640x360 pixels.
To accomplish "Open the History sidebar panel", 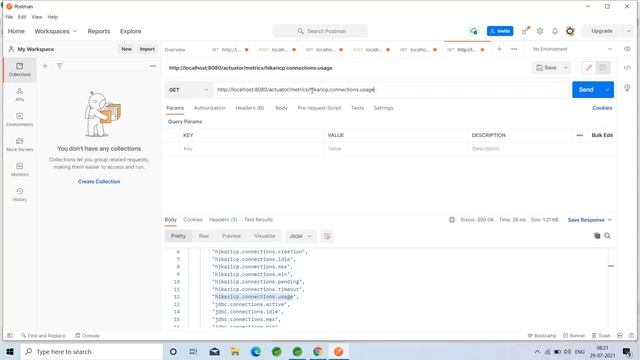I will pyautogui.click(x=20, y=194).
